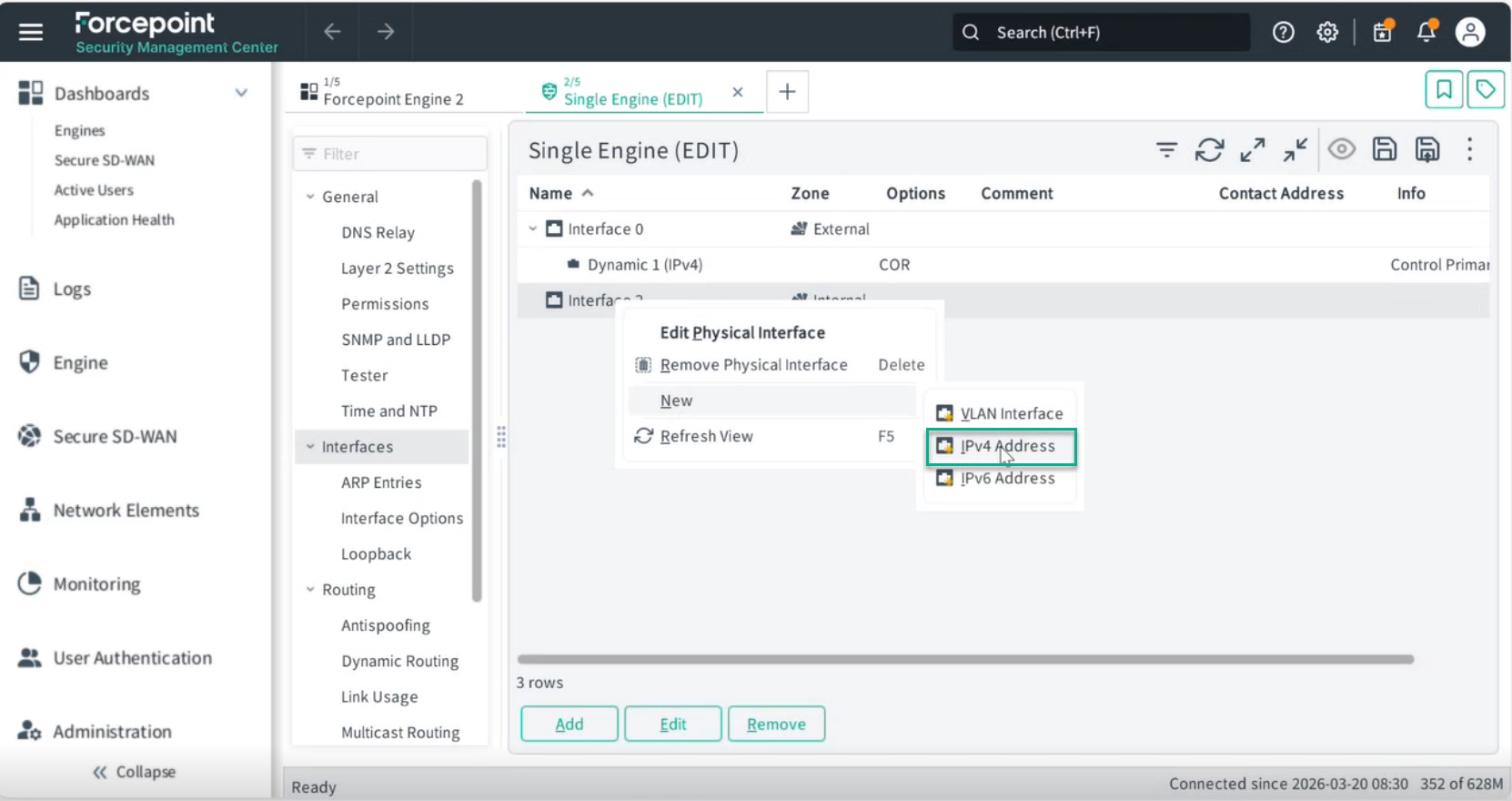This screenshot has height=801, width=1512.
Task: Go forward with the right arrow
Action: [x=386, y=32]
